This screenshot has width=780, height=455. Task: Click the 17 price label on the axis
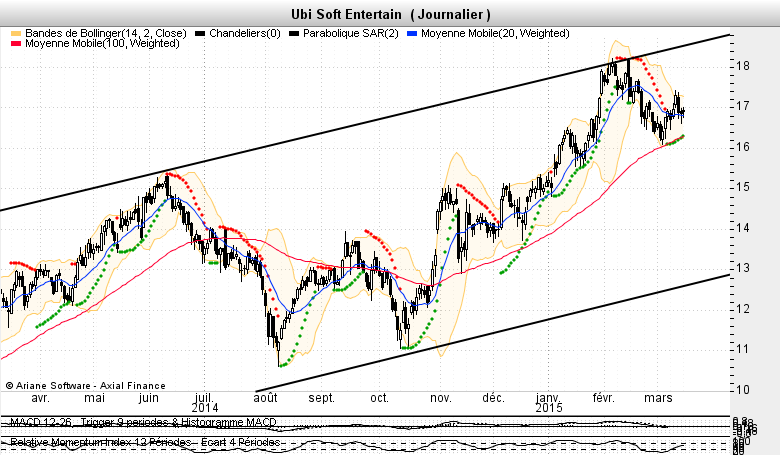coord(743,106)
